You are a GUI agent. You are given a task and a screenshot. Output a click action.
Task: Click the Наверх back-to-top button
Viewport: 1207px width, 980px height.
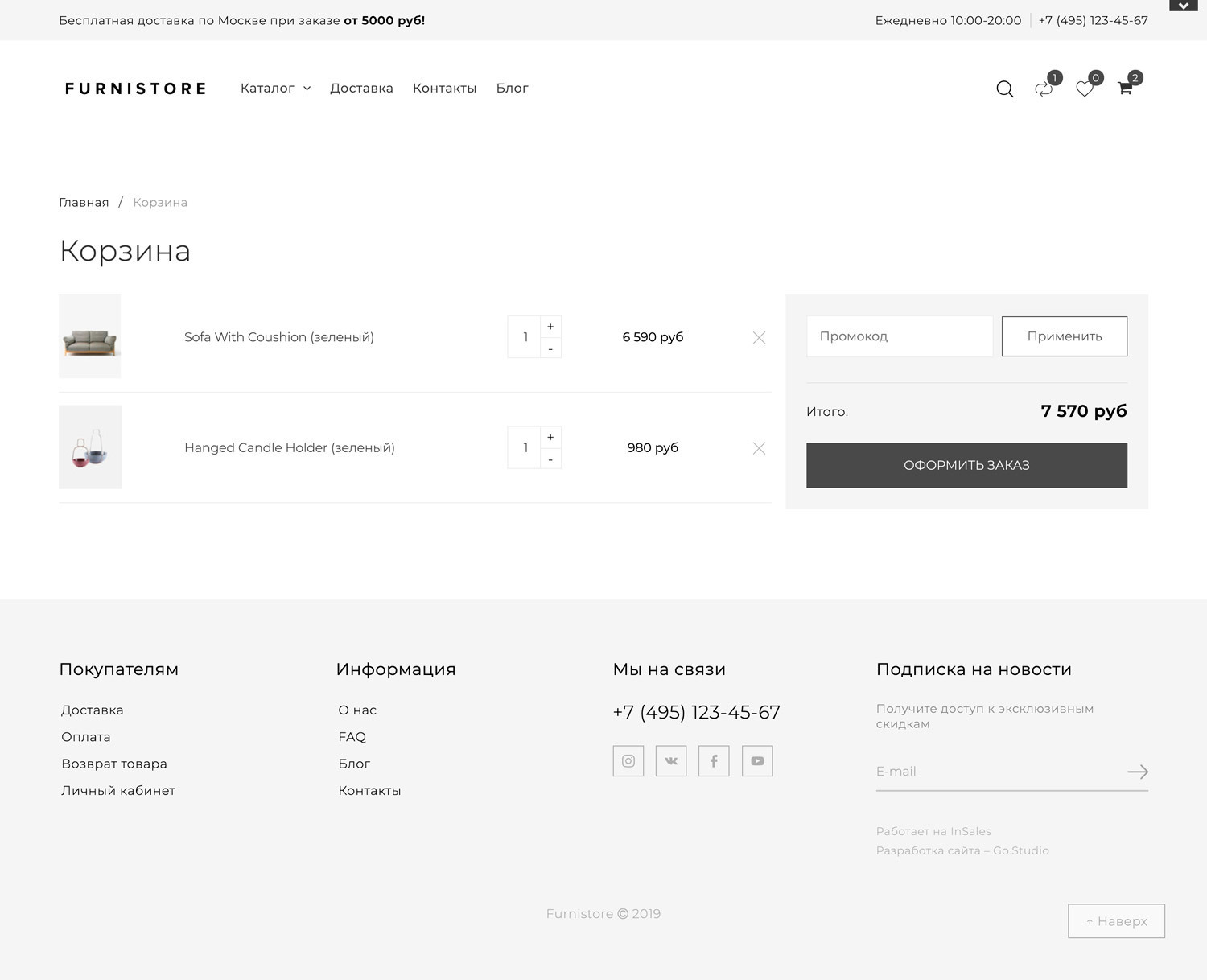[1116, 921]
